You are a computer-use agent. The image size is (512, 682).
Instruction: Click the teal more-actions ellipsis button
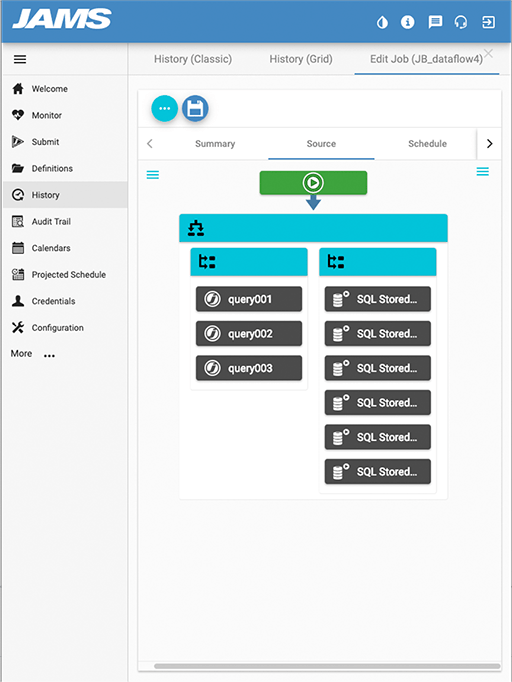pyautogui.click(x=164, y=108)
